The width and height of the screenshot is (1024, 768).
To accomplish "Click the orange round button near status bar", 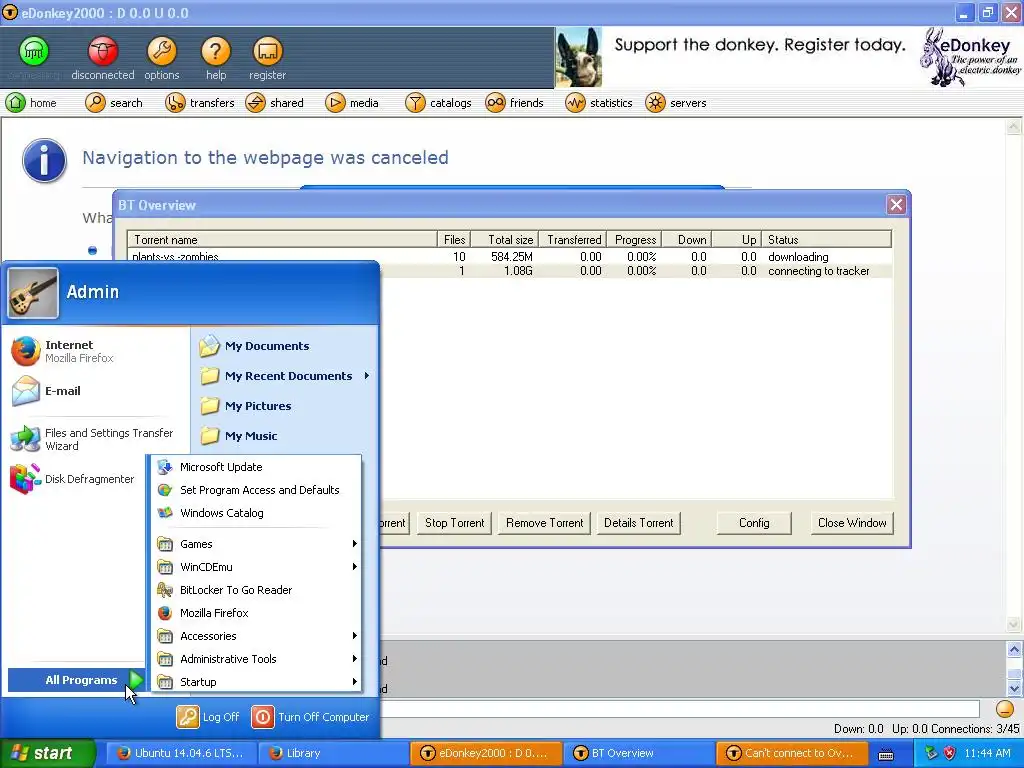I will [x=1004, y=709].
